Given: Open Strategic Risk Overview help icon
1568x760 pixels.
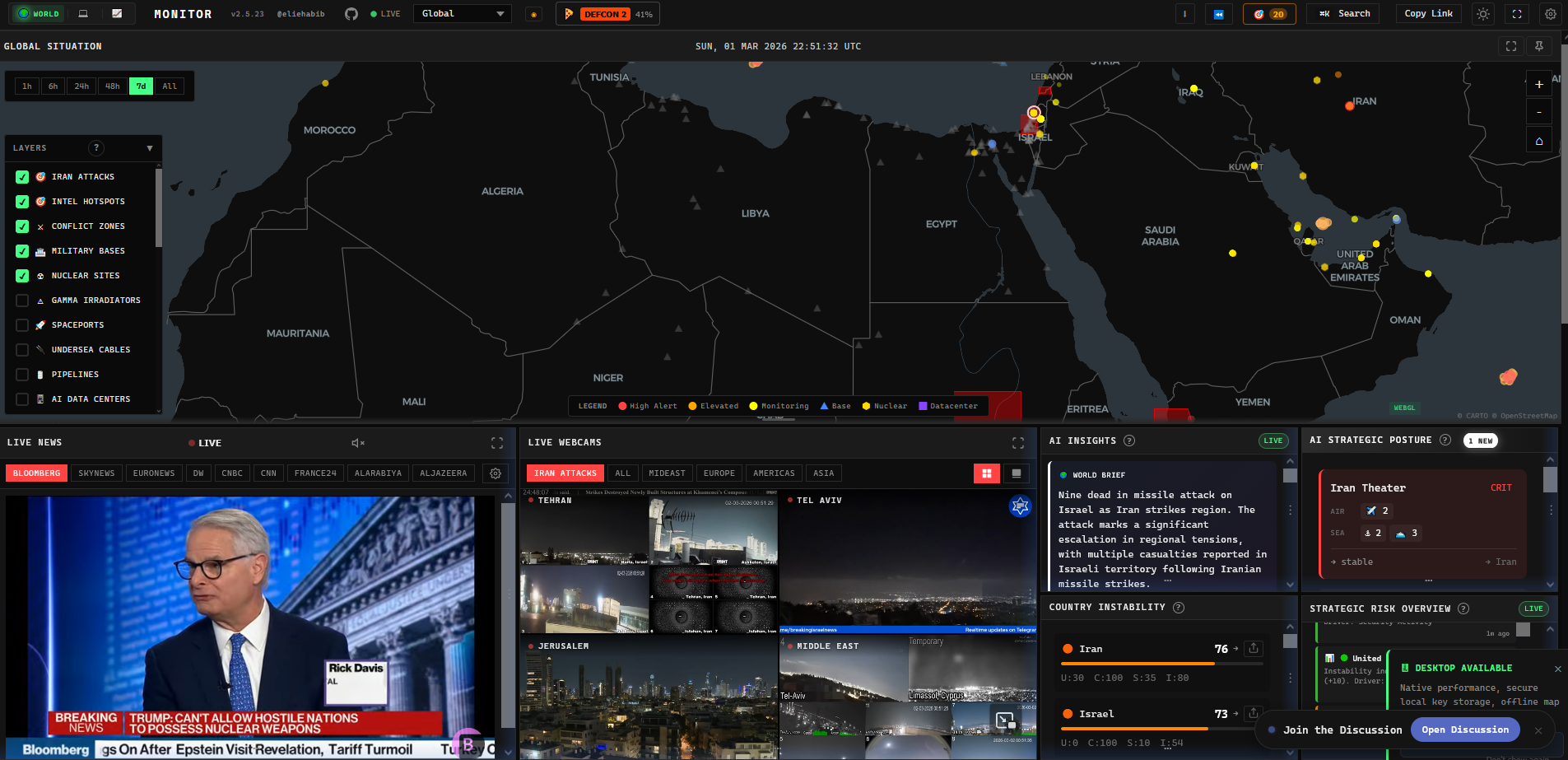Looking at the screenshot, I should click(1463, 608).
